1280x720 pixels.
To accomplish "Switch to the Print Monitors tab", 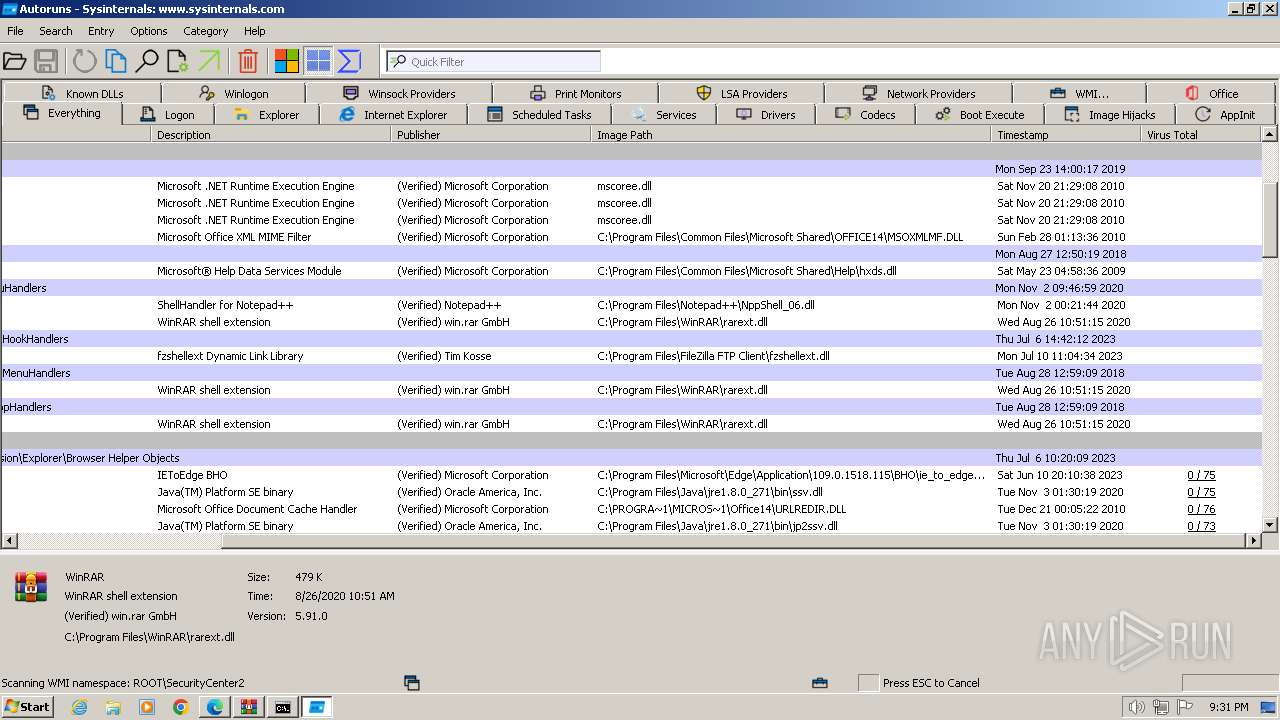I will pos(576,93).
